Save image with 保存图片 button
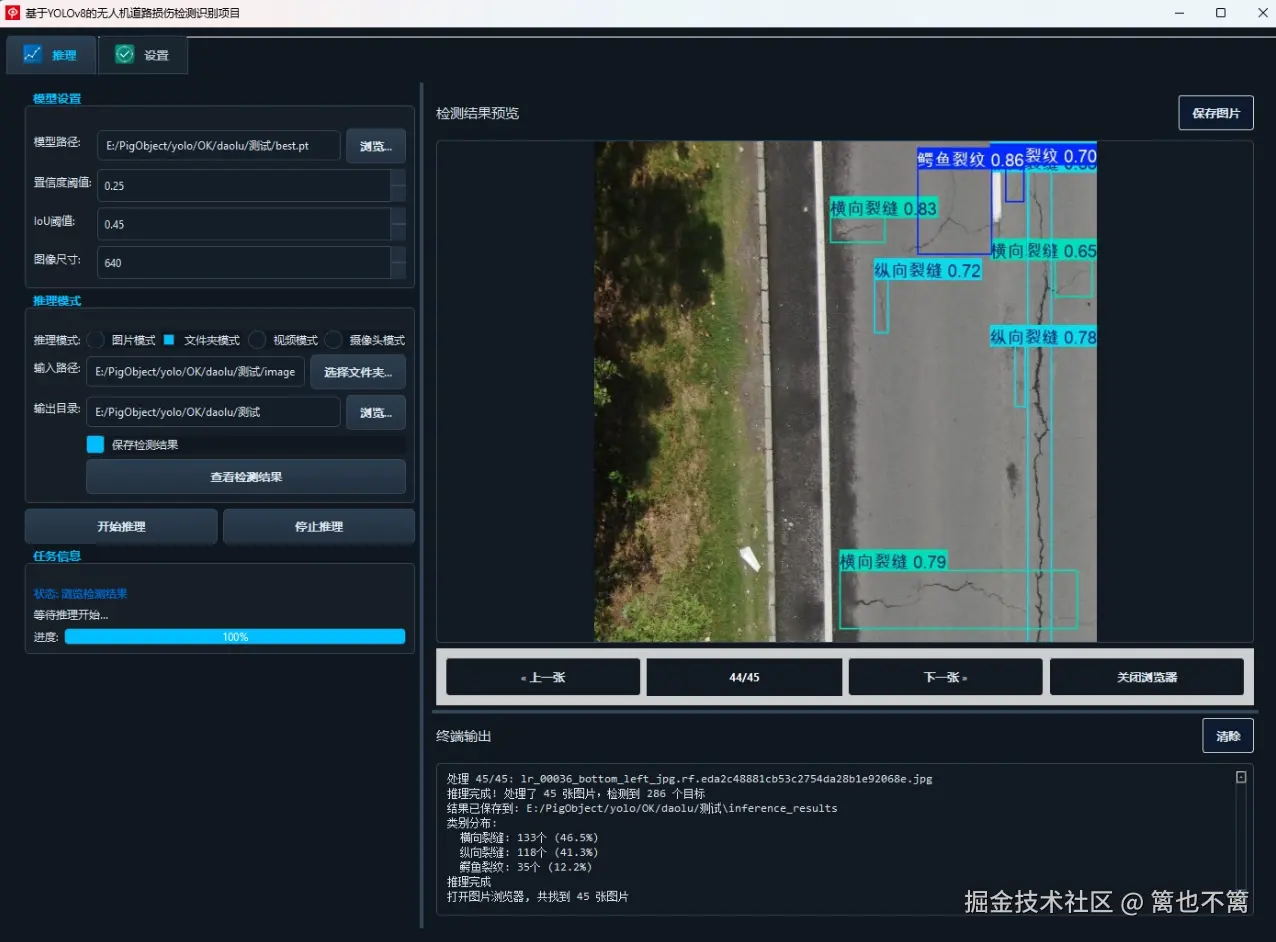The image size is (1276, 942). coord(1216,113)
